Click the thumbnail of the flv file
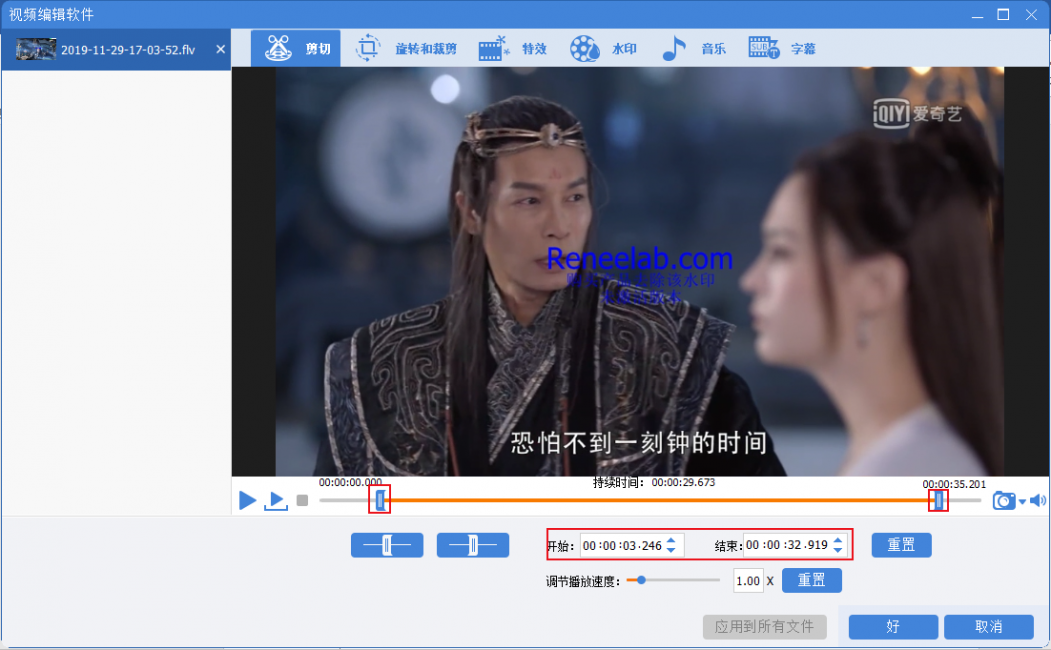The image size is (1051, 650). coord(36,50)
